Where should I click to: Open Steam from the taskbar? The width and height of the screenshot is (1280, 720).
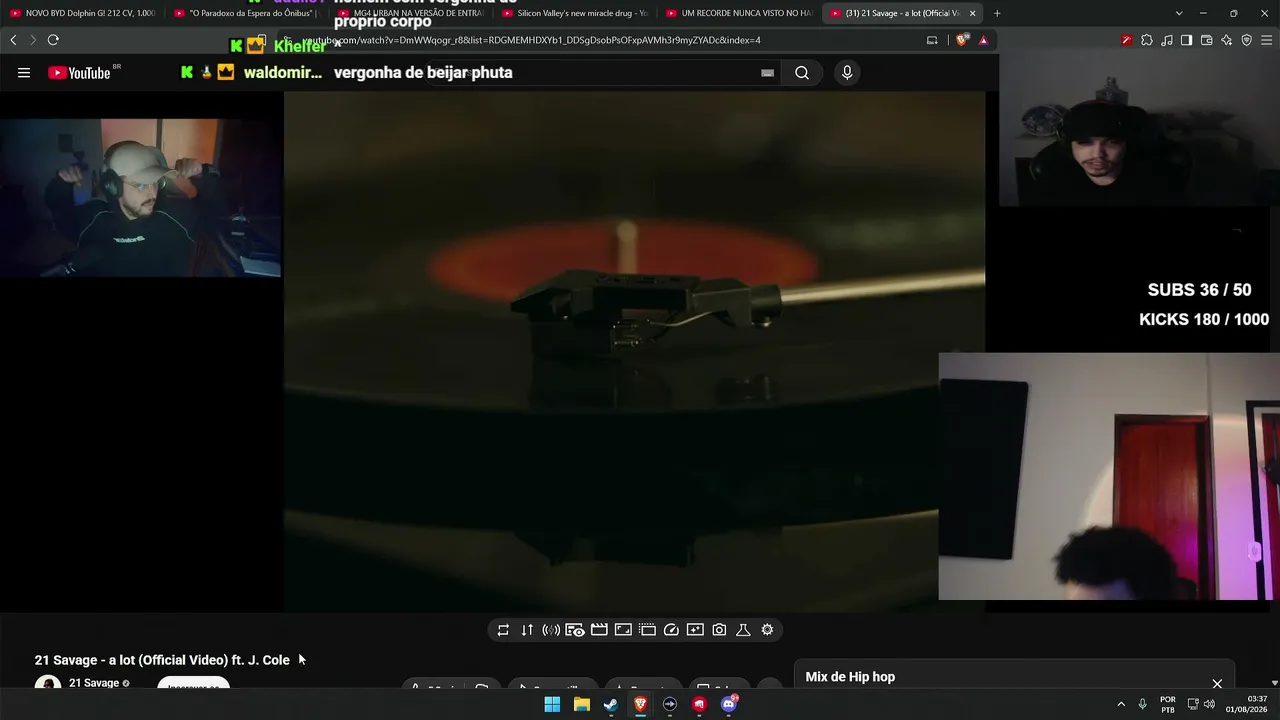[x=611, y=704]
